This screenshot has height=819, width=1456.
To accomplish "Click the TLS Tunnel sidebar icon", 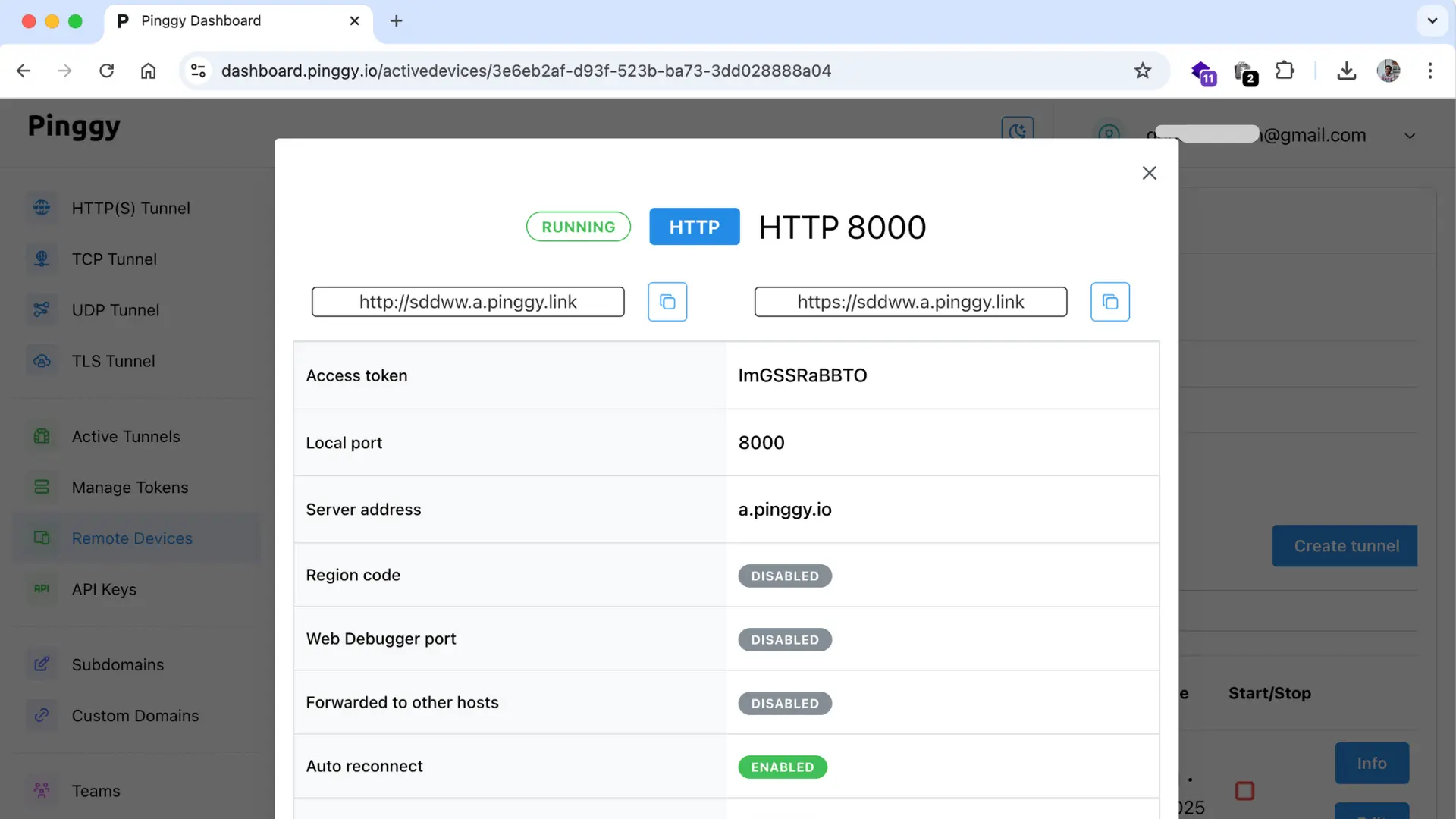I will pos(41,361).
